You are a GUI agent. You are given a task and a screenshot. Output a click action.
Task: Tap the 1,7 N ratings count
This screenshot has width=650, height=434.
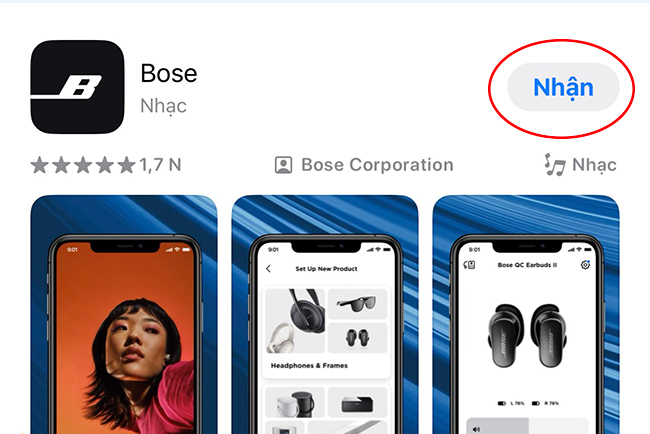(160, 165)
